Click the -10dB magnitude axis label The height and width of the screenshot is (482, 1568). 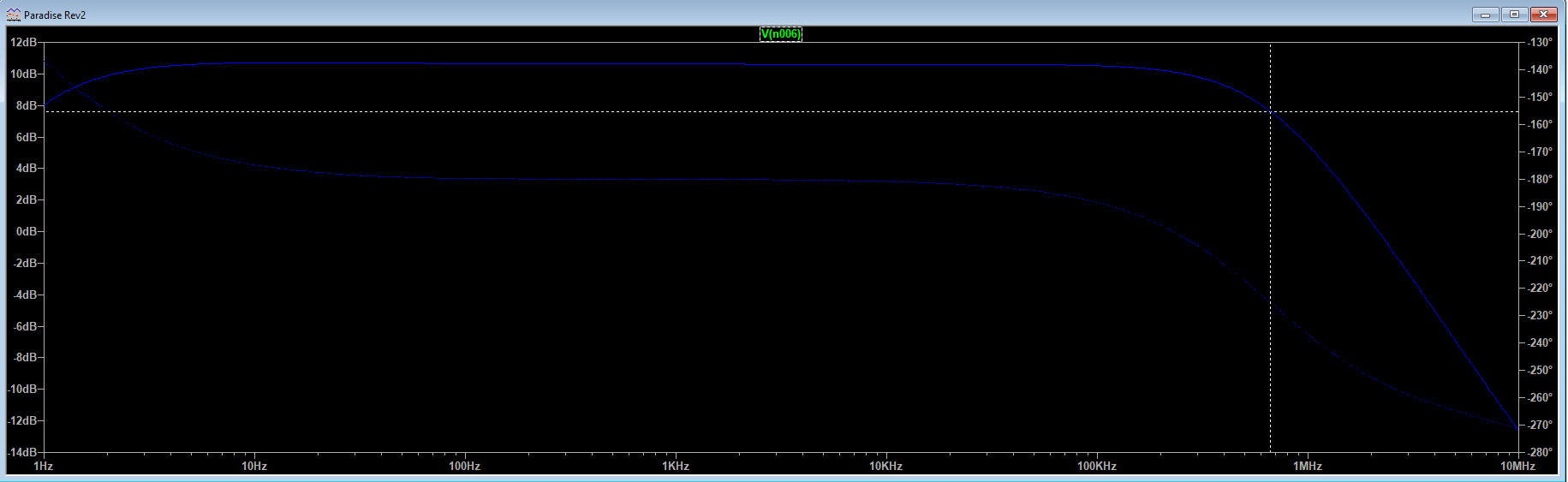22,389
